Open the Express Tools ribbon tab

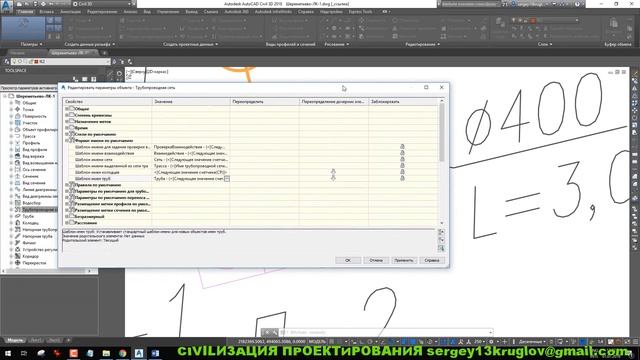(360, 12)
